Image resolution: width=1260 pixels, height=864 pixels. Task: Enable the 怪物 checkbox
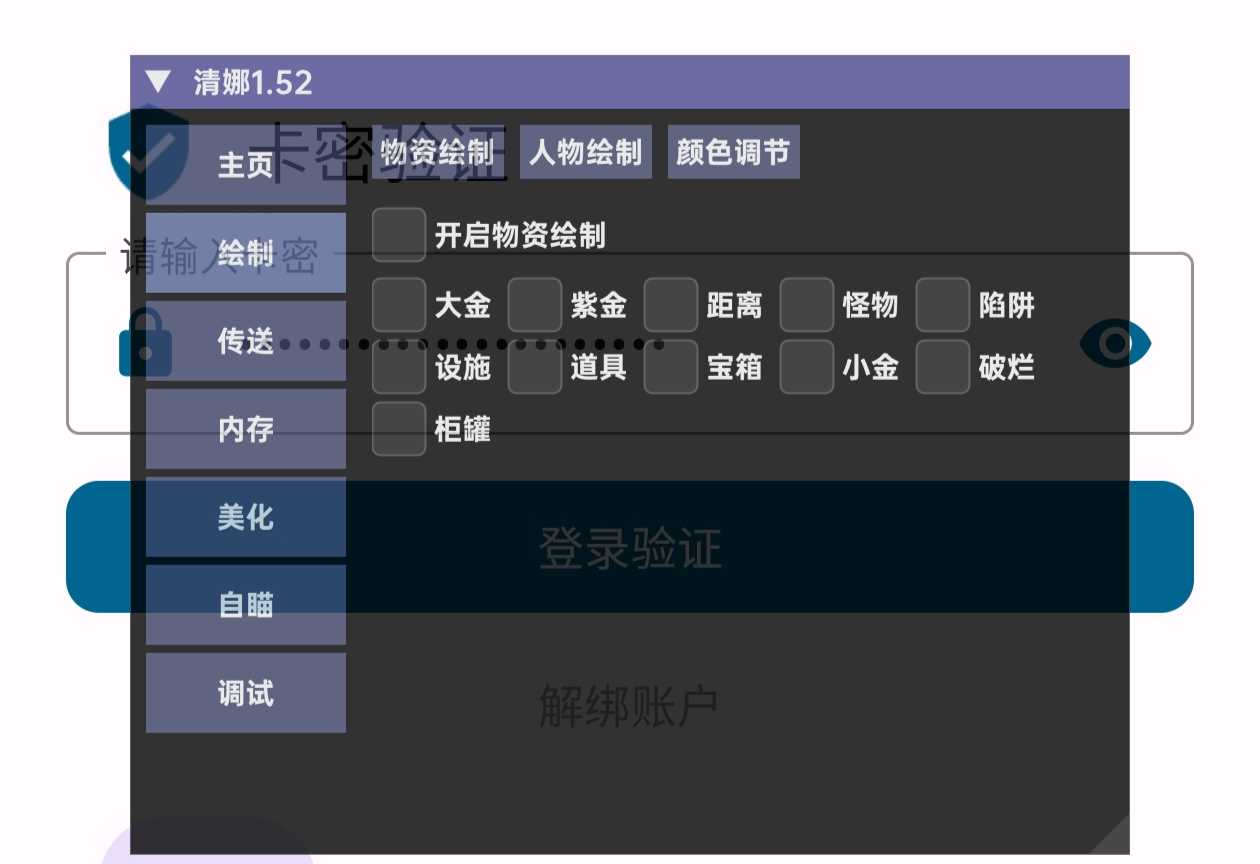pos(806,305)
